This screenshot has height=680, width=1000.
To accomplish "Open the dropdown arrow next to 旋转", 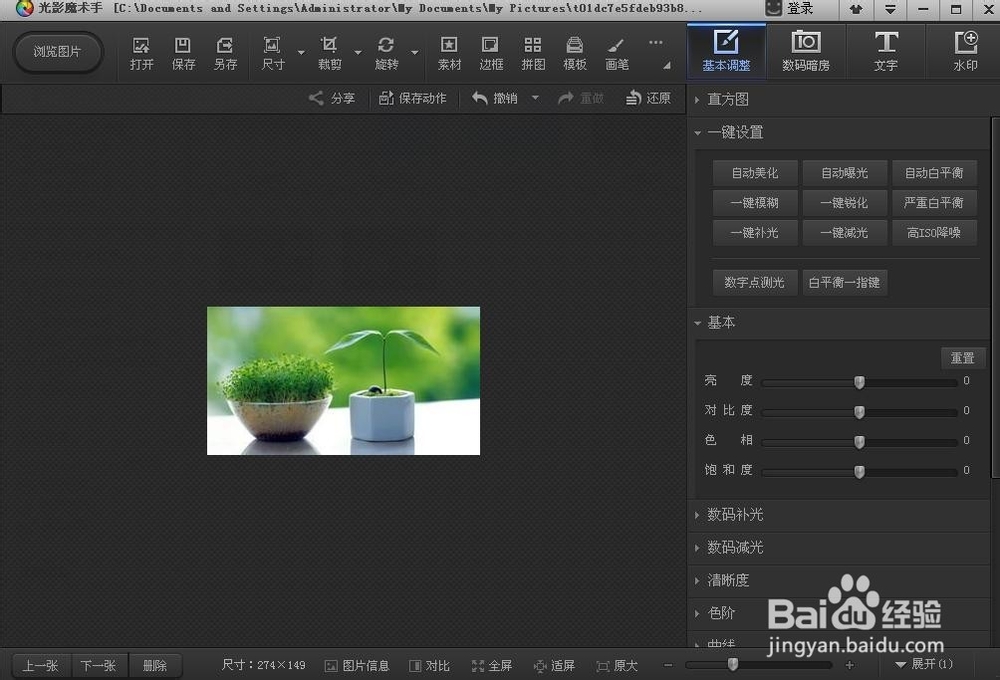I will [415, 53].
